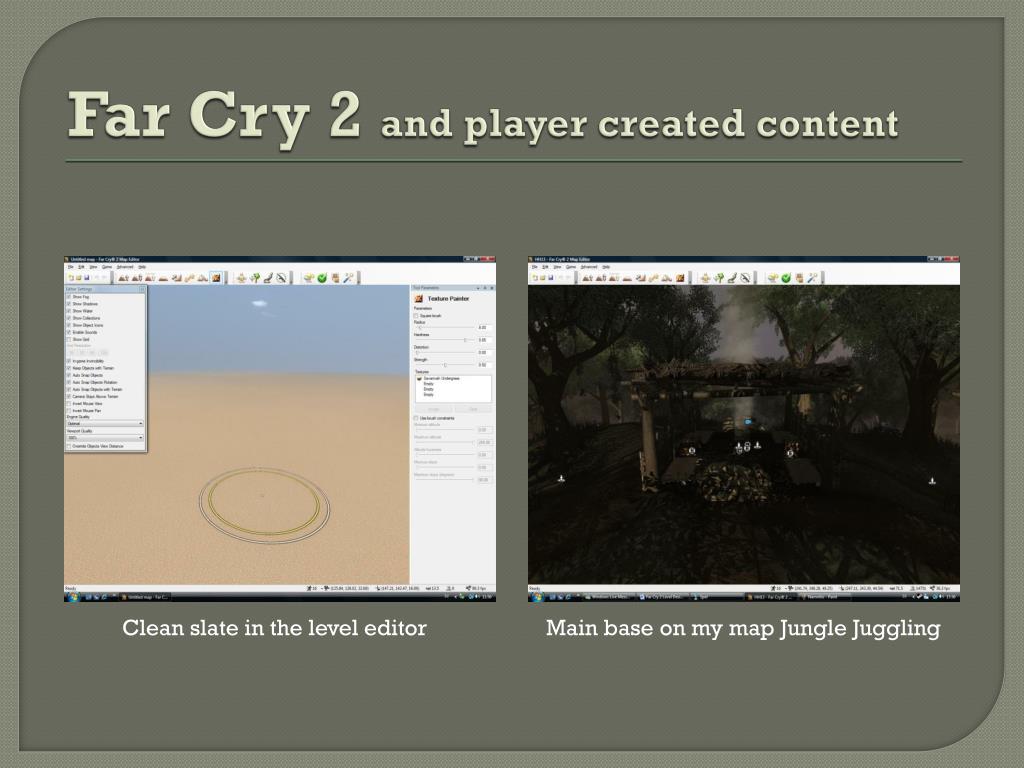Select the first terrain mountain tool in Jungle Juggling editor

click(587, 278)
